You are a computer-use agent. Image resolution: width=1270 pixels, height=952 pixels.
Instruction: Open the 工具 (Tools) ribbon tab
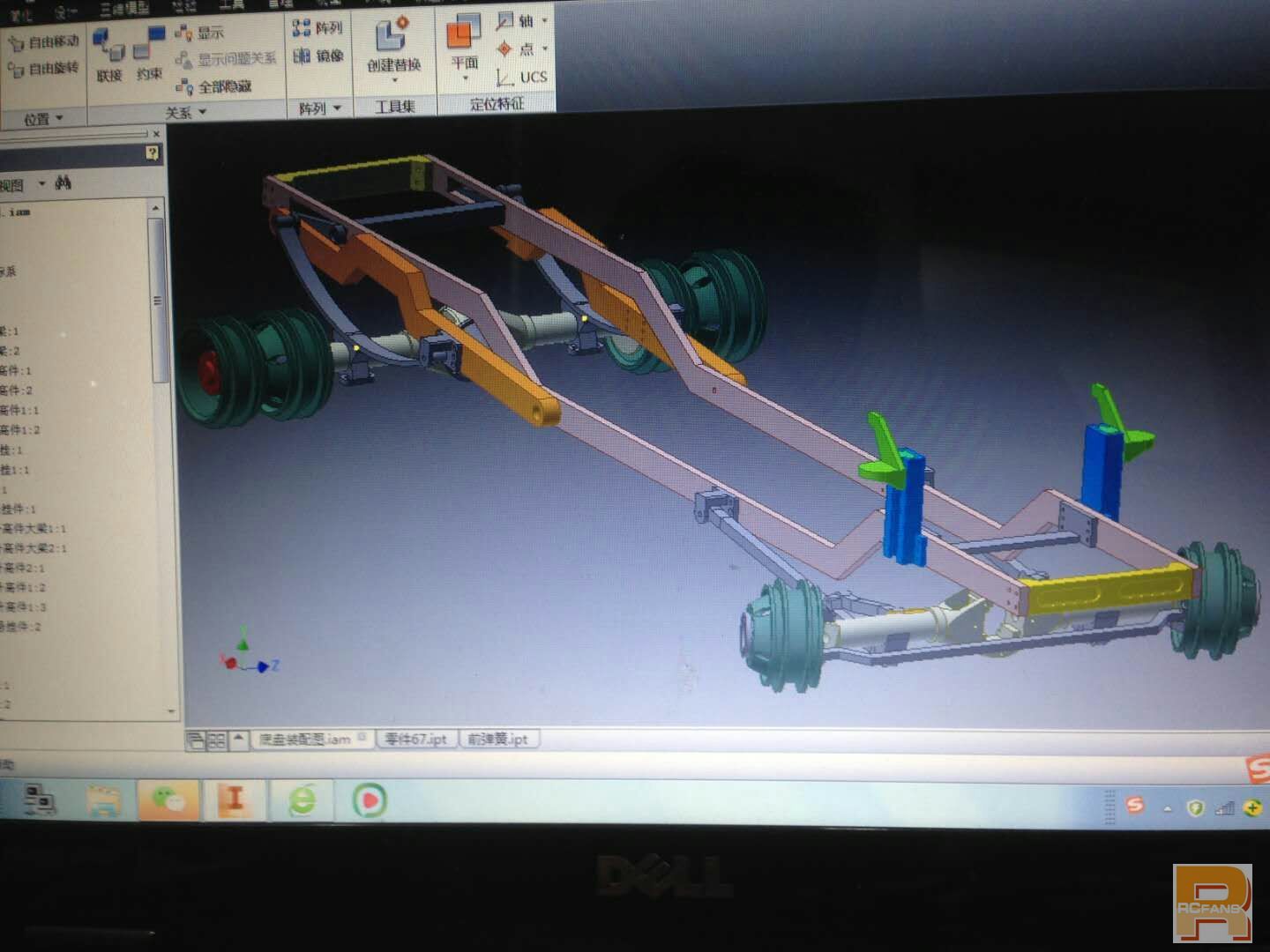coord(231,4)
